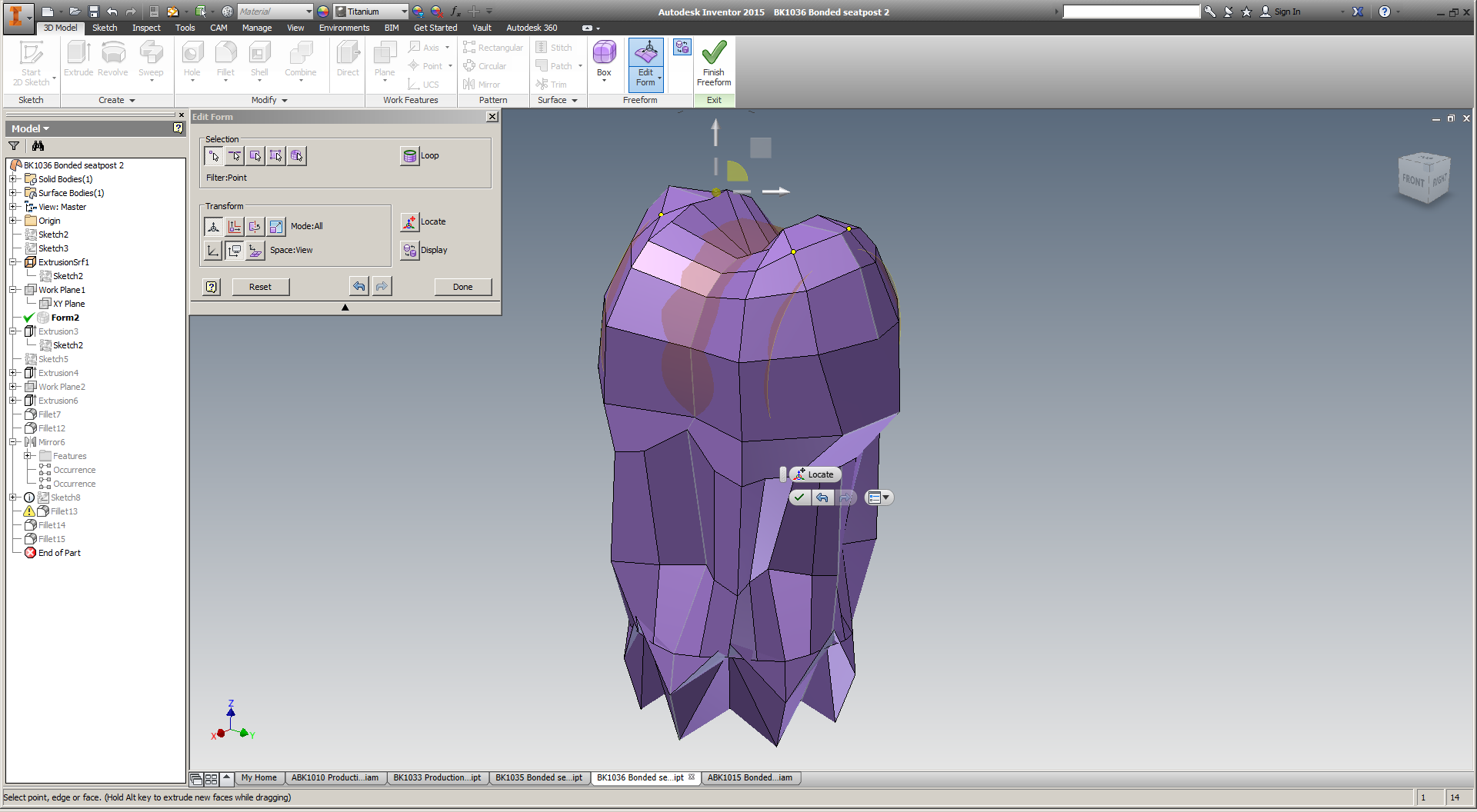
Task: Click the Edit Form ribbon tool
Action: click(x=646, y=65)
